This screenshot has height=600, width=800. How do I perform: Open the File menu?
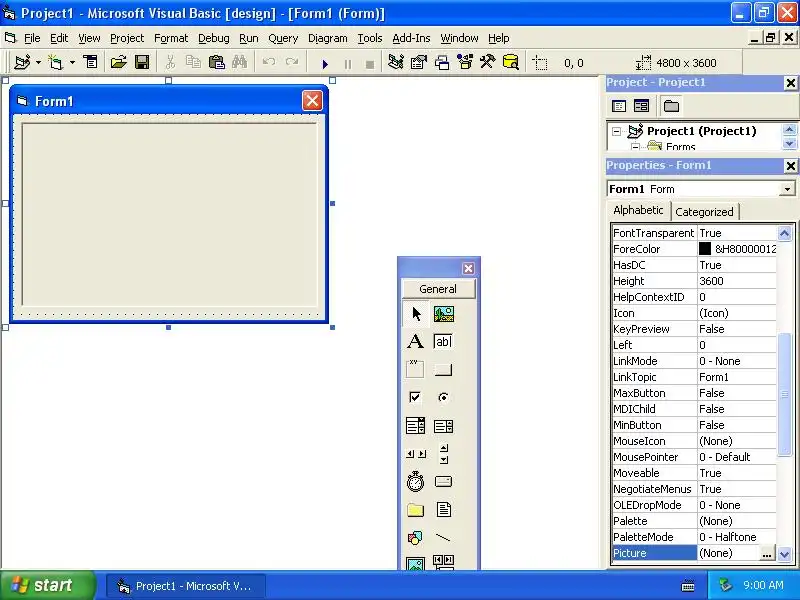[x=32, y=38]
